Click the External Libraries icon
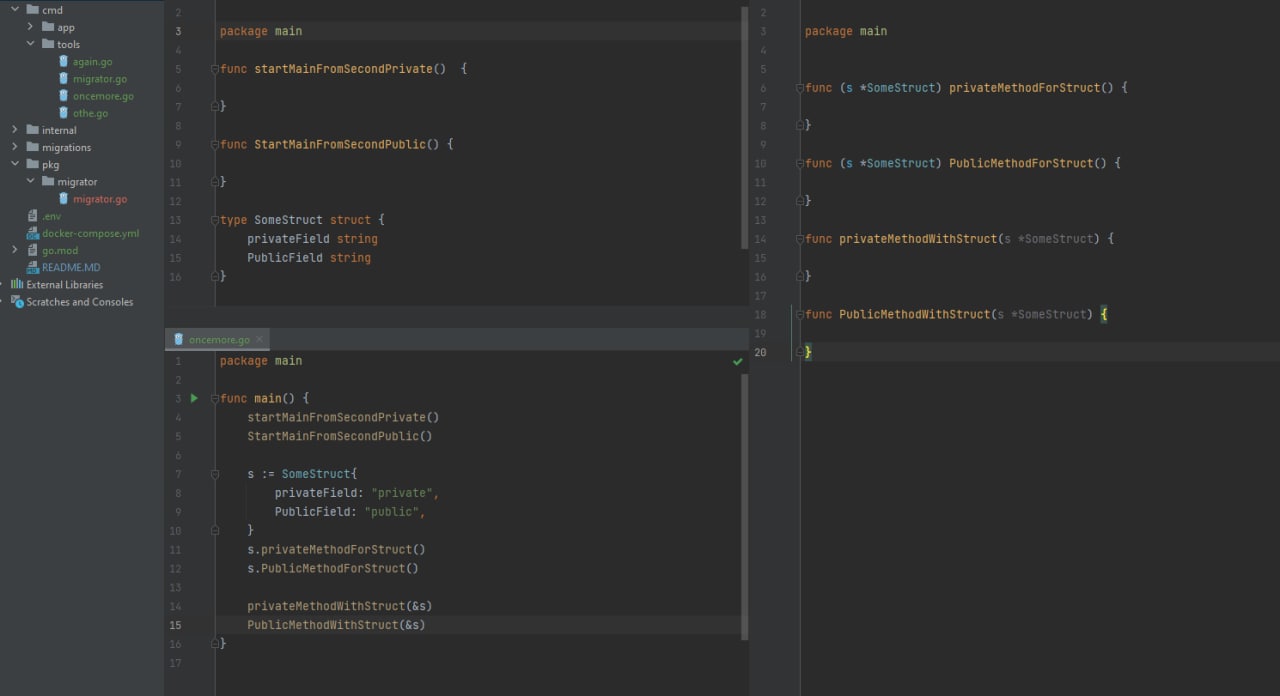The width and height of the screenshot is (1280, 696). [17, 285]
